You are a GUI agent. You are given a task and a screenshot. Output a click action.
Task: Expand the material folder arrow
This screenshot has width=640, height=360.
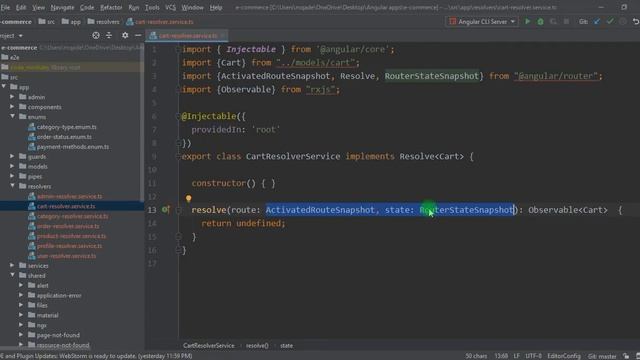21,315
